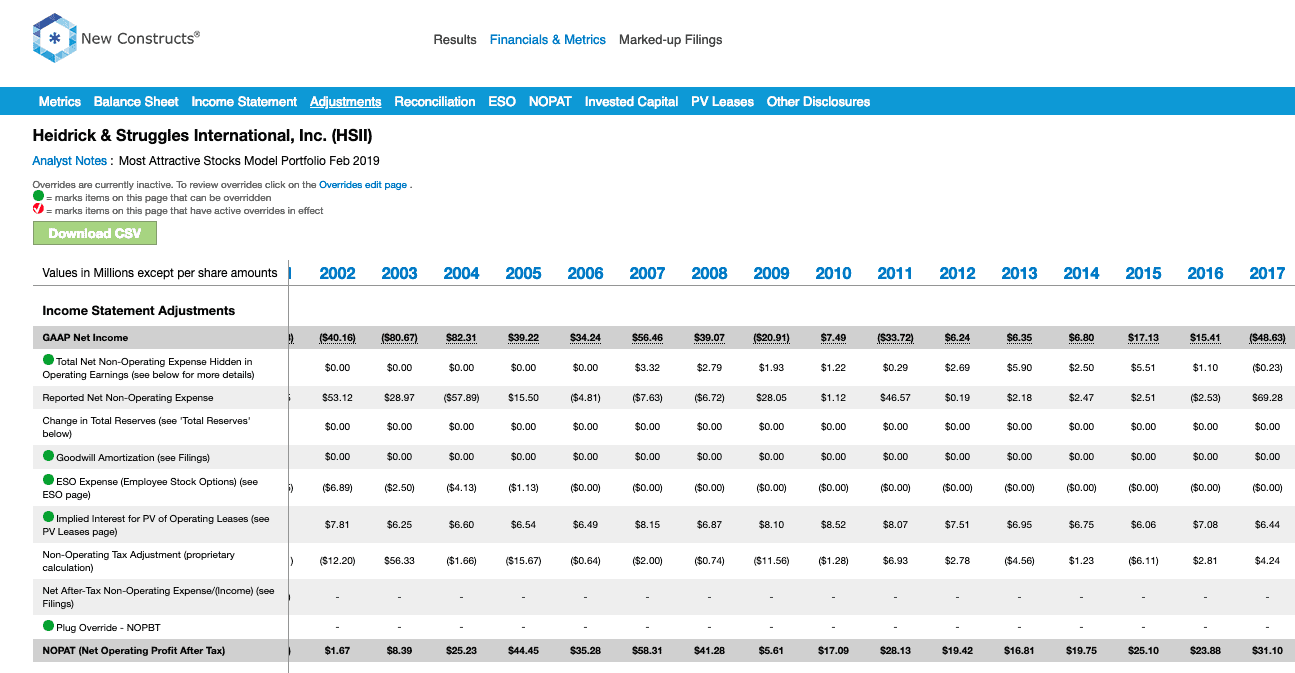Open Marked-up Filings section
This screenshot has width=1295, height=673.
click(670, 40)
